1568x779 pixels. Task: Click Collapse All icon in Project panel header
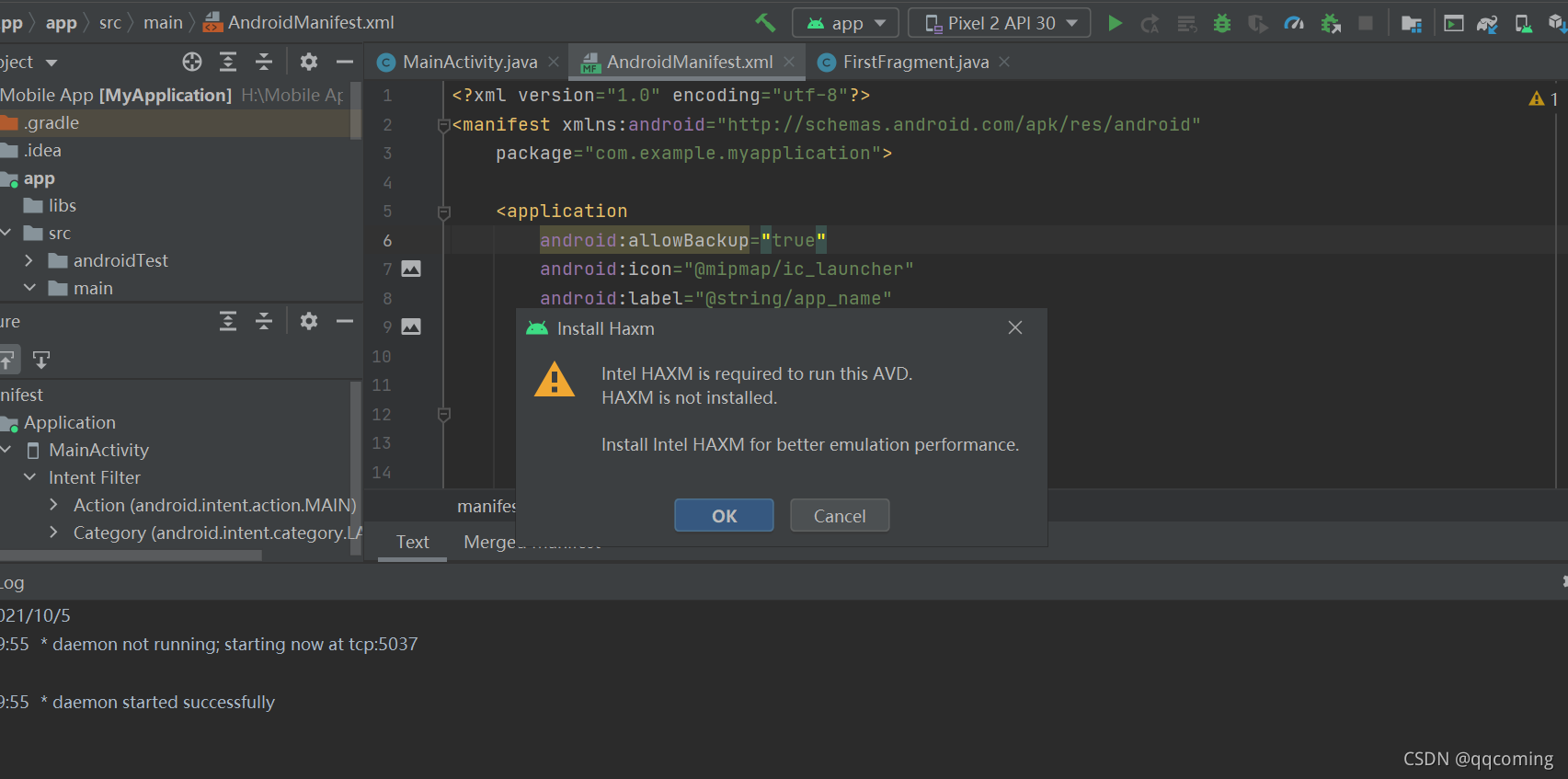(x=264, y=62)
